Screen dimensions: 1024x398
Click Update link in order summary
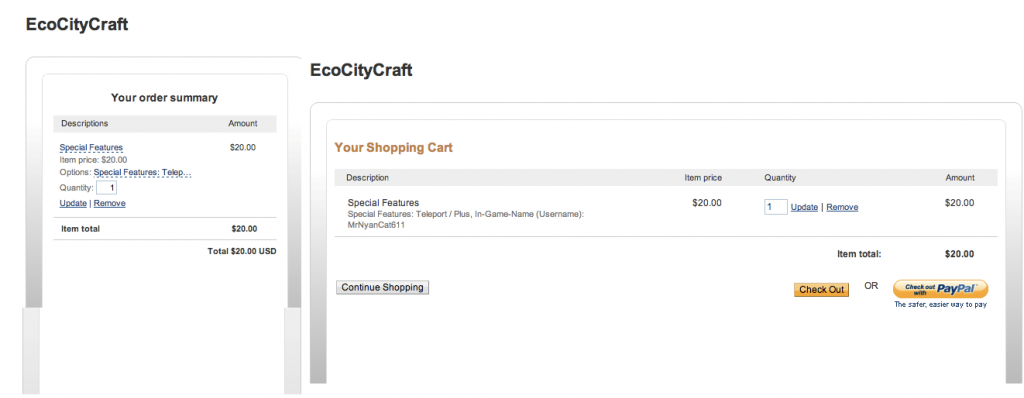(73, 203)
